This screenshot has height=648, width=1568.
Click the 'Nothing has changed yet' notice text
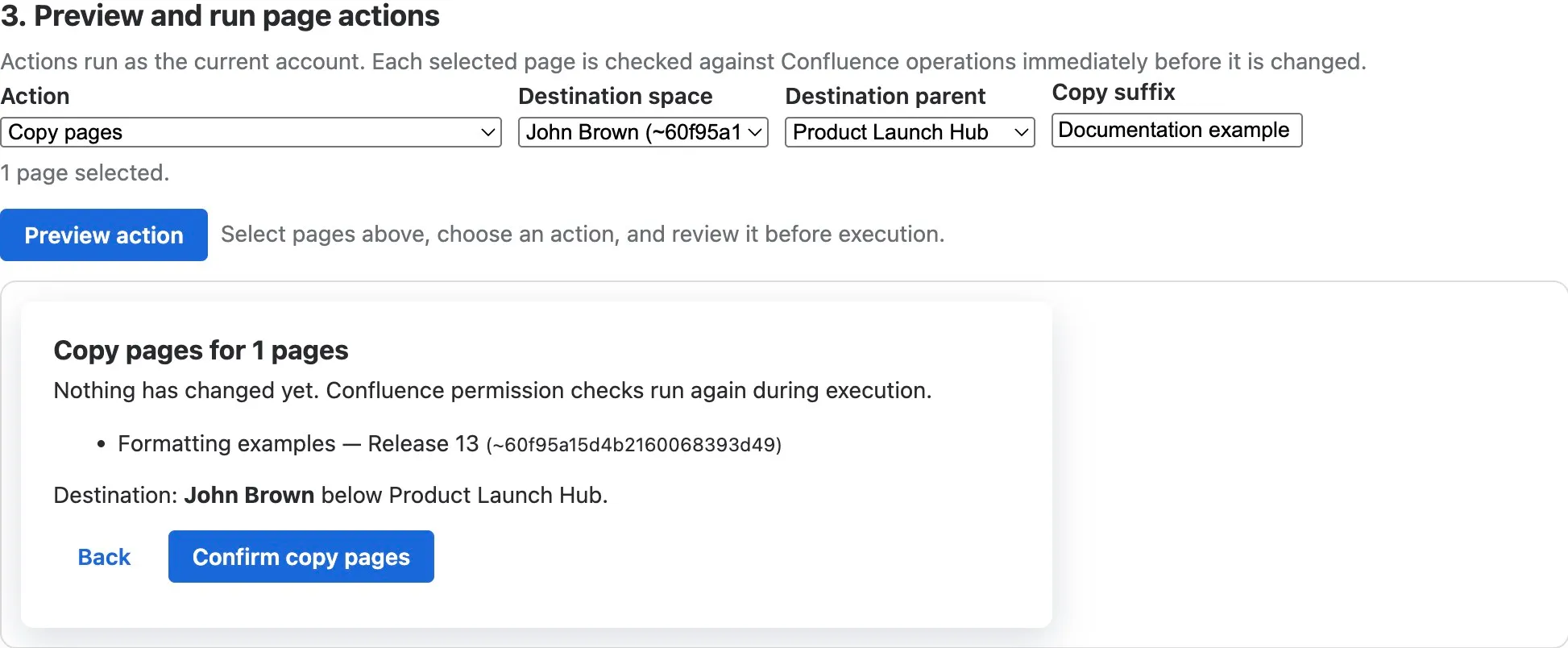pos(492,390)
